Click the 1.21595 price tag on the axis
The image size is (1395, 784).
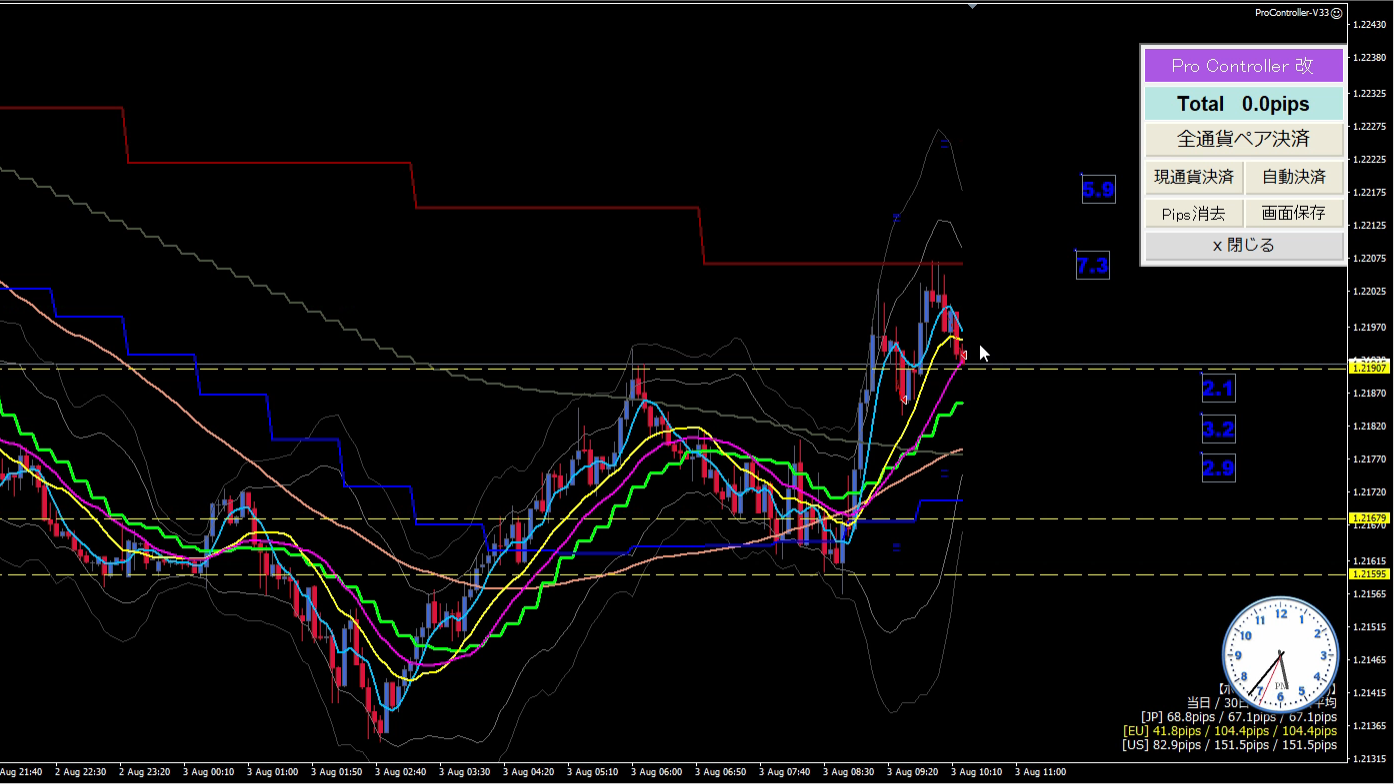[1369, 574]
